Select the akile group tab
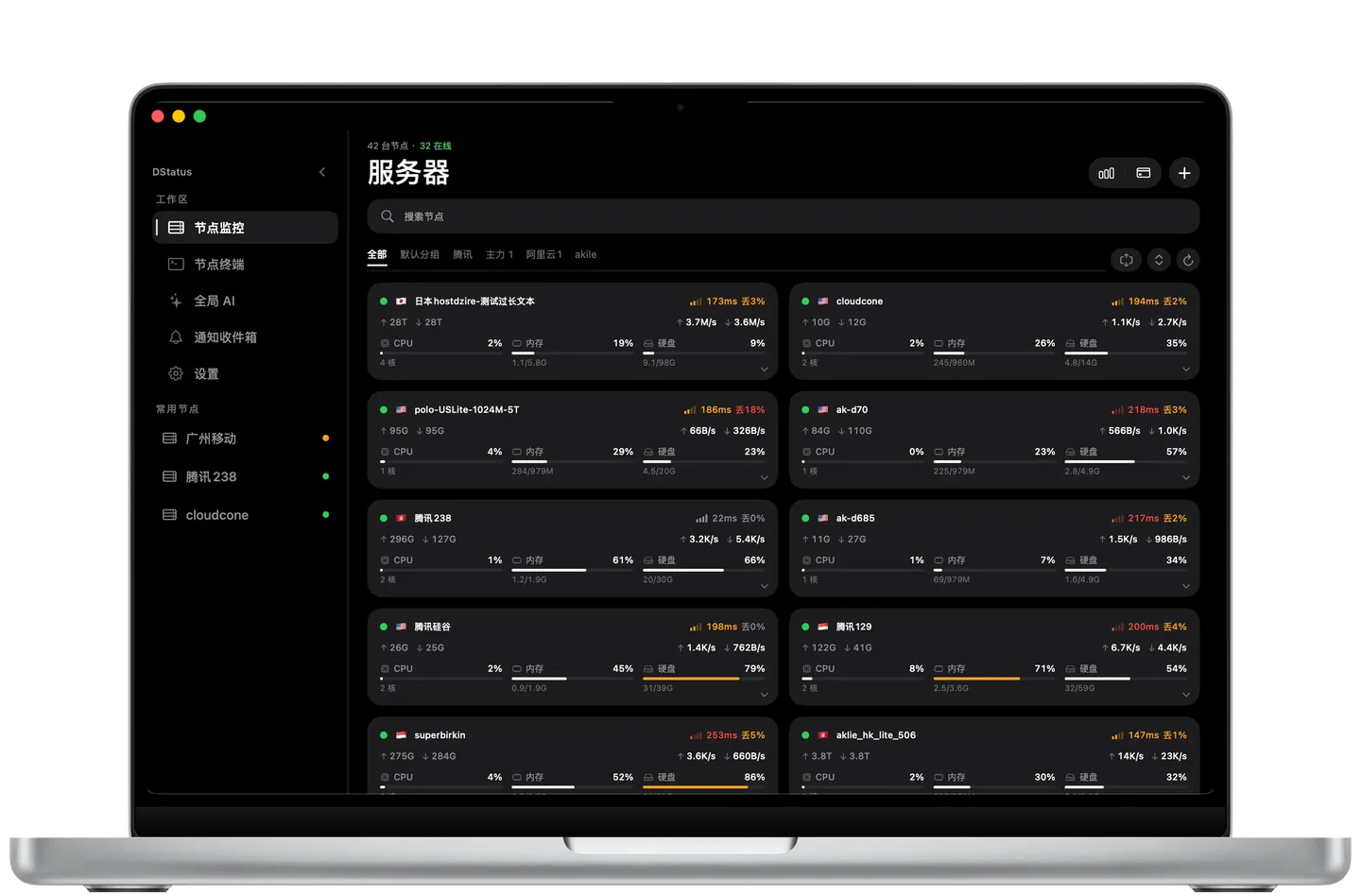Image resolution: width=1361 pixels, height=896 pixels. pyautogui.click(x=586, y=254)
